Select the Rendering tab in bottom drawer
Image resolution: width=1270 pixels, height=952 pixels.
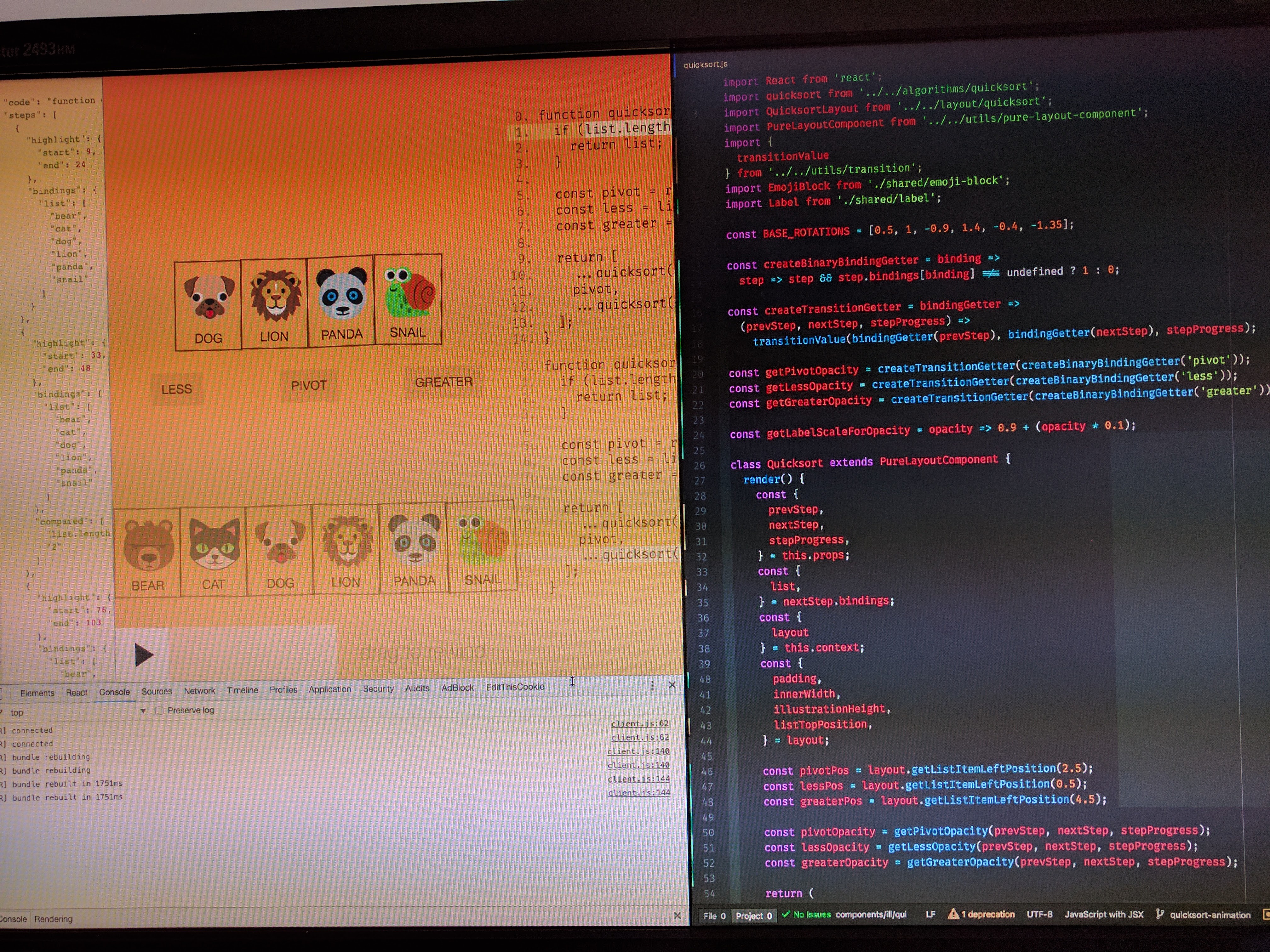(54, 919)
